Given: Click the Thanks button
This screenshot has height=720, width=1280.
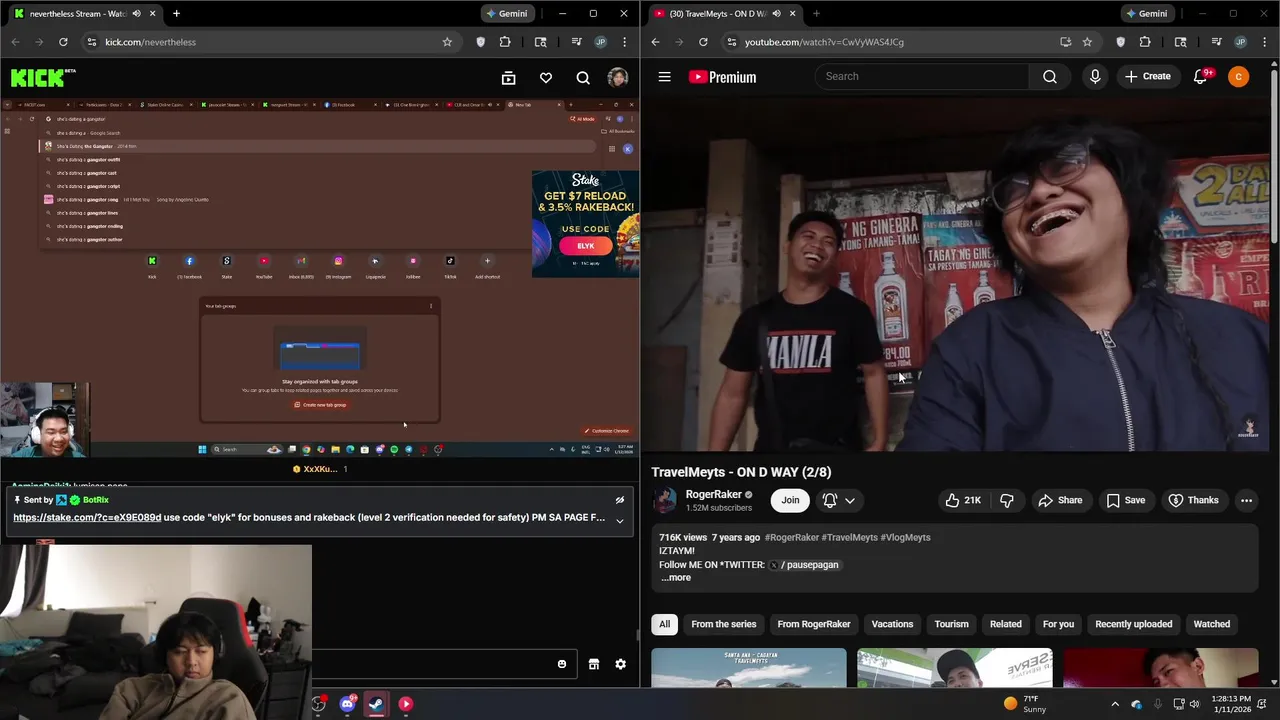Looking at the screenshot, I should (1194, 500).
